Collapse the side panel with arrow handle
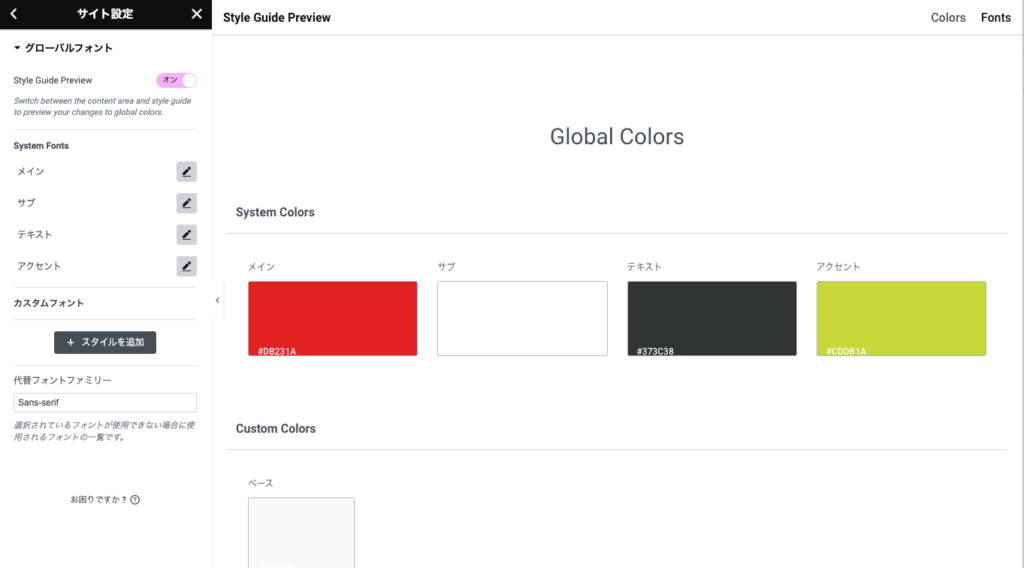1024x568 pixels. [x=218, y=300]
